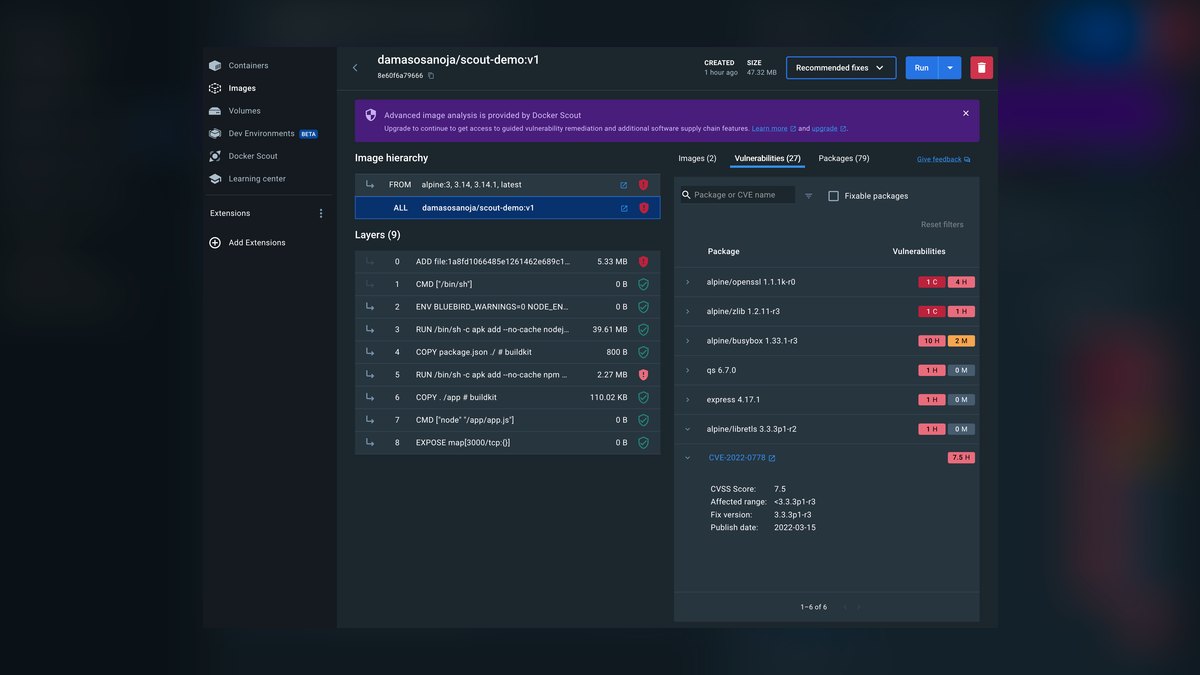Click the Run button
1200x675 pixels.
pos(922,68)
